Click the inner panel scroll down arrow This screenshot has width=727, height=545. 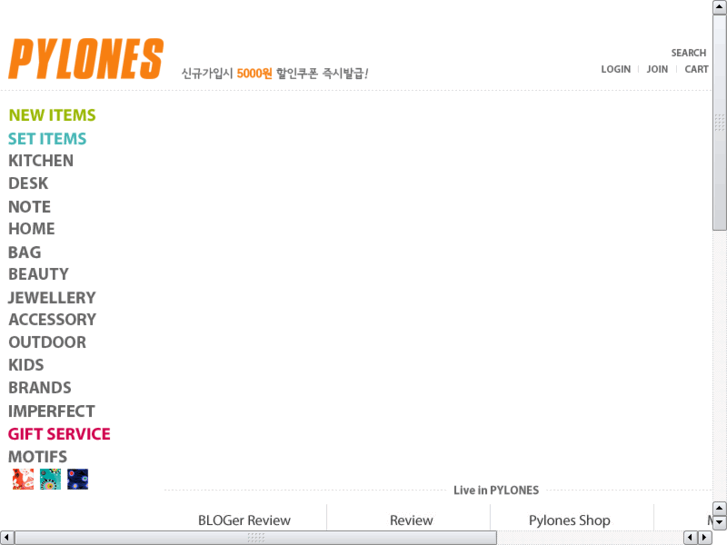720,522
